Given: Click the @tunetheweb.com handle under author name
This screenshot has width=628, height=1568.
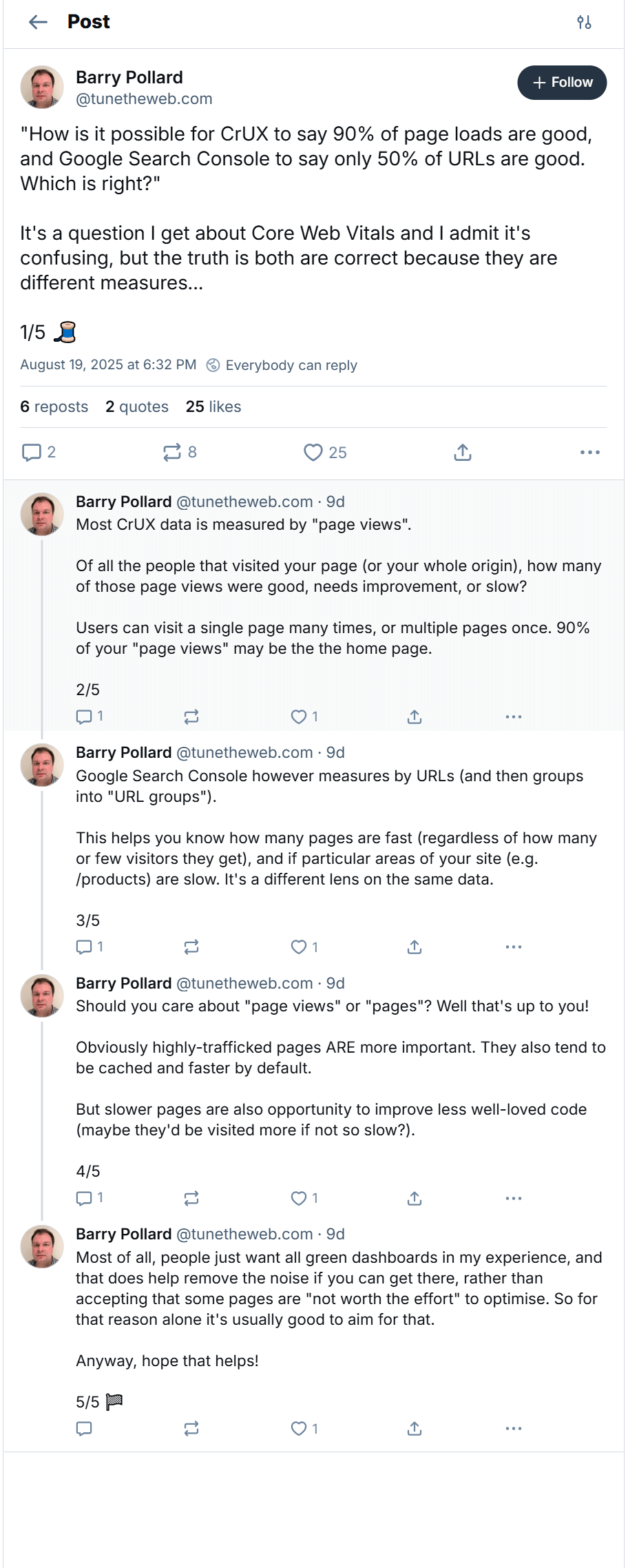Looking at the screenshot, I should (144, 99).
